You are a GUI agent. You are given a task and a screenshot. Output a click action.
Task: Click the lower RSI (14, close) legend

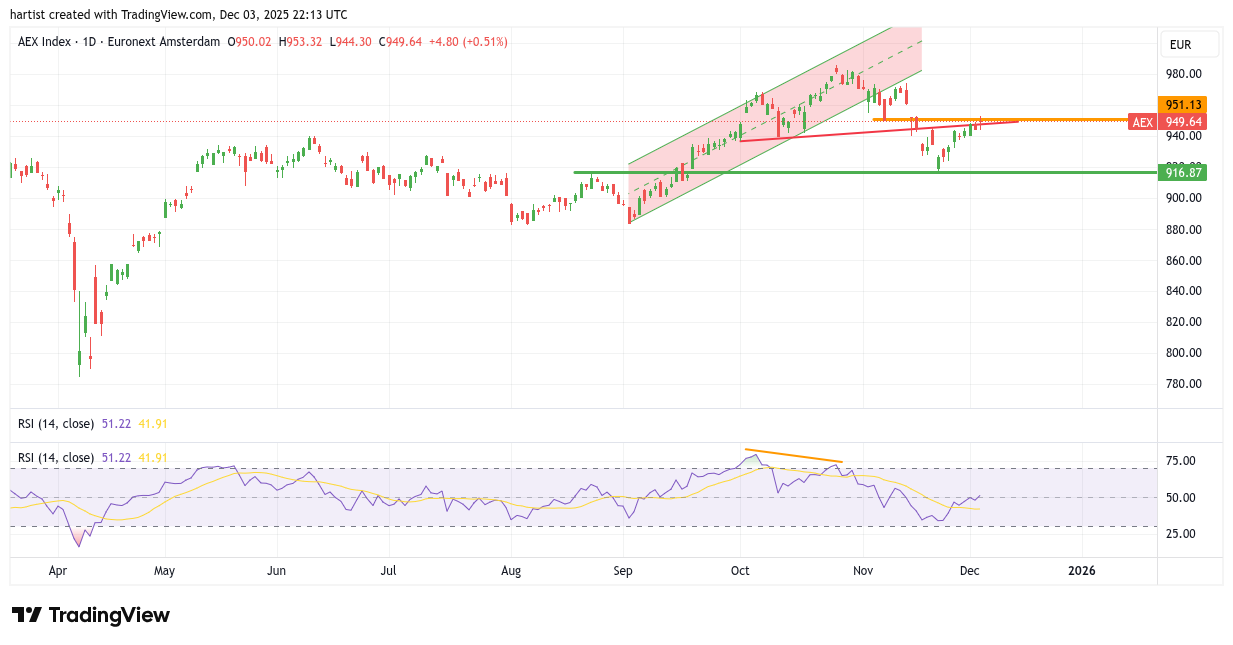coord(55,458)
